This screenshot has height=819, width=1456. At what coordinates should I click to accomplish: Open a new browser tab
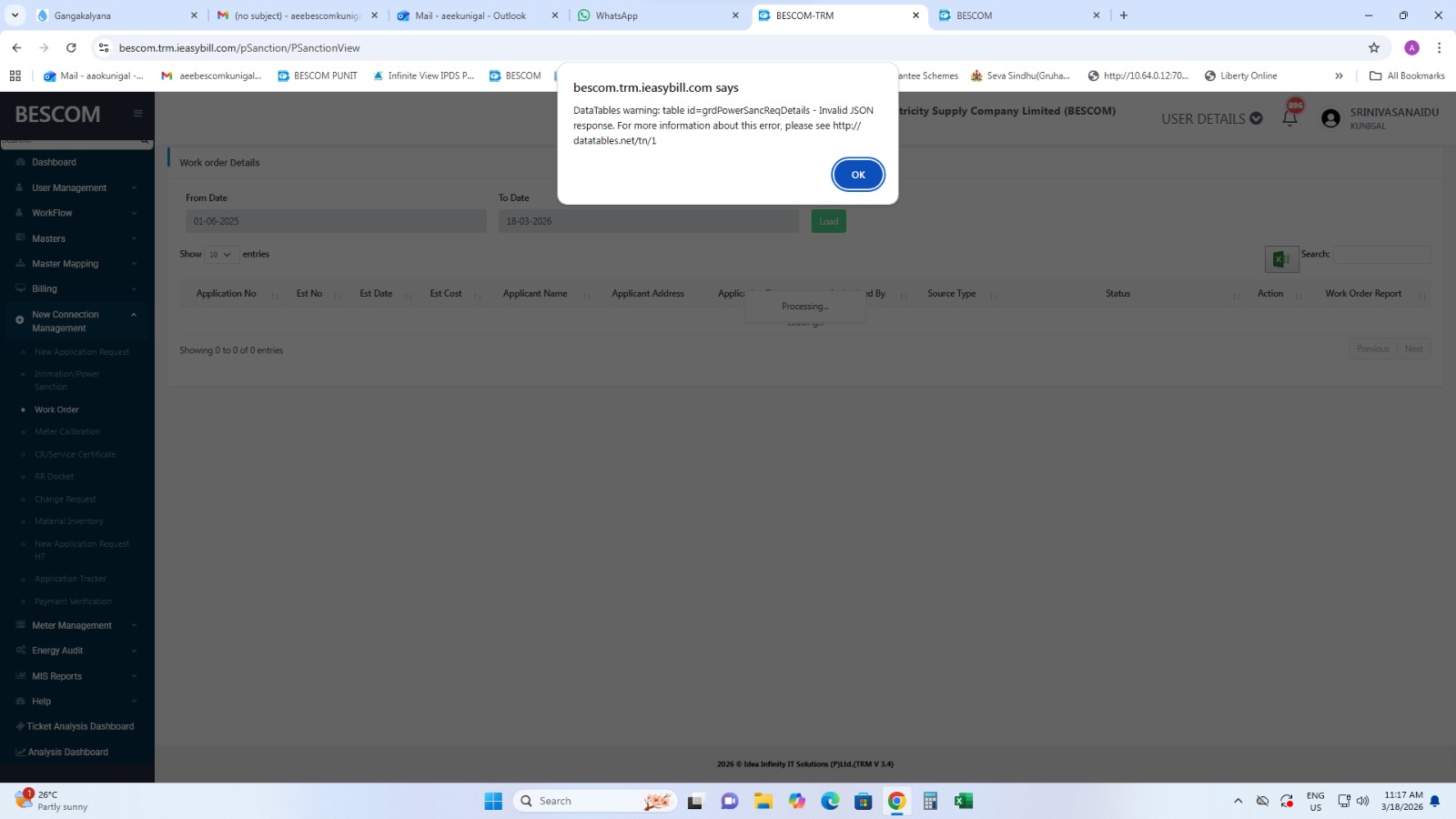tap(1124, 15)
